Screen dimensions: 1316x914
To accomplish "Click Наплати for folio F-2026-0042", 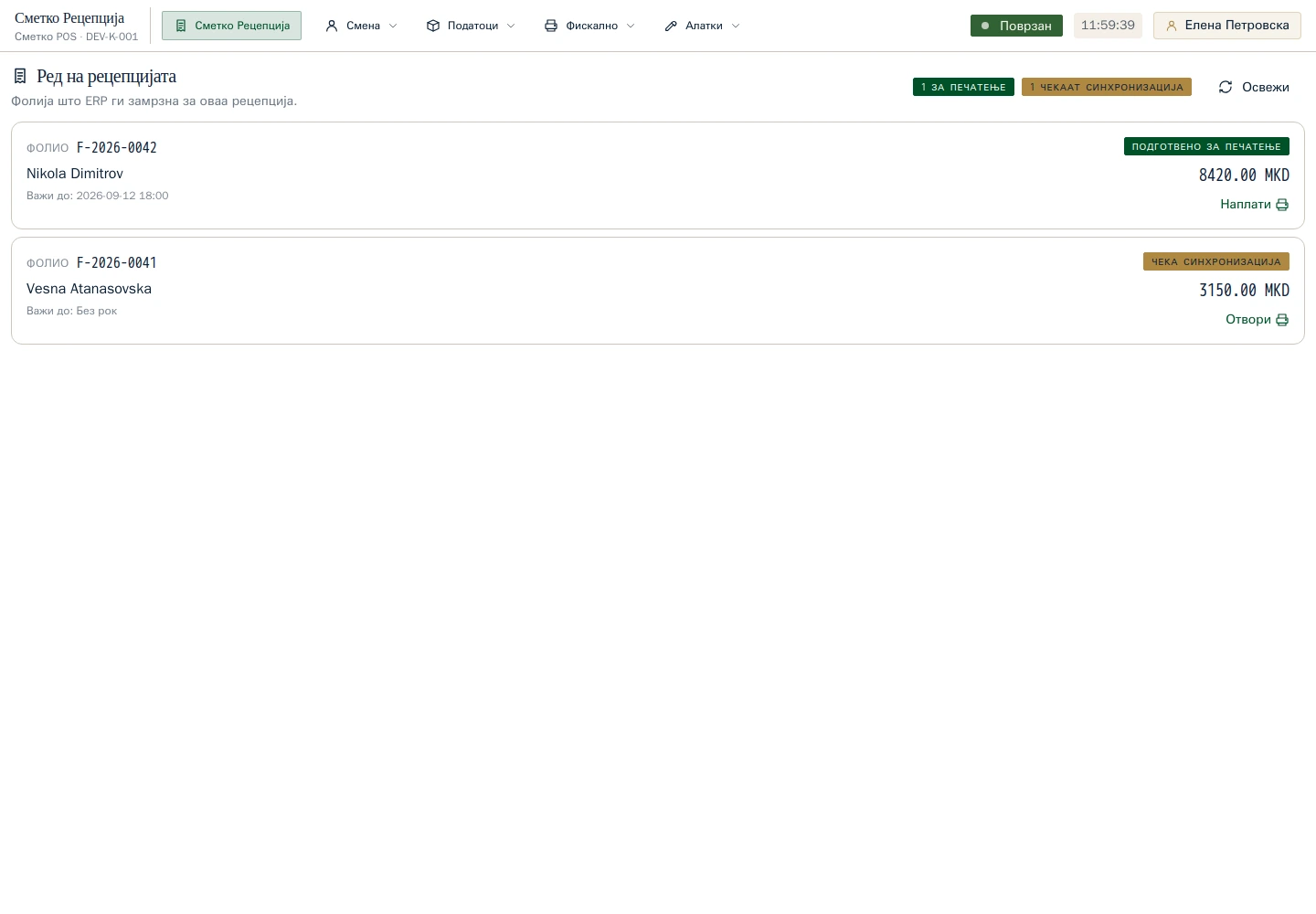I will [x=1255, y=205].
